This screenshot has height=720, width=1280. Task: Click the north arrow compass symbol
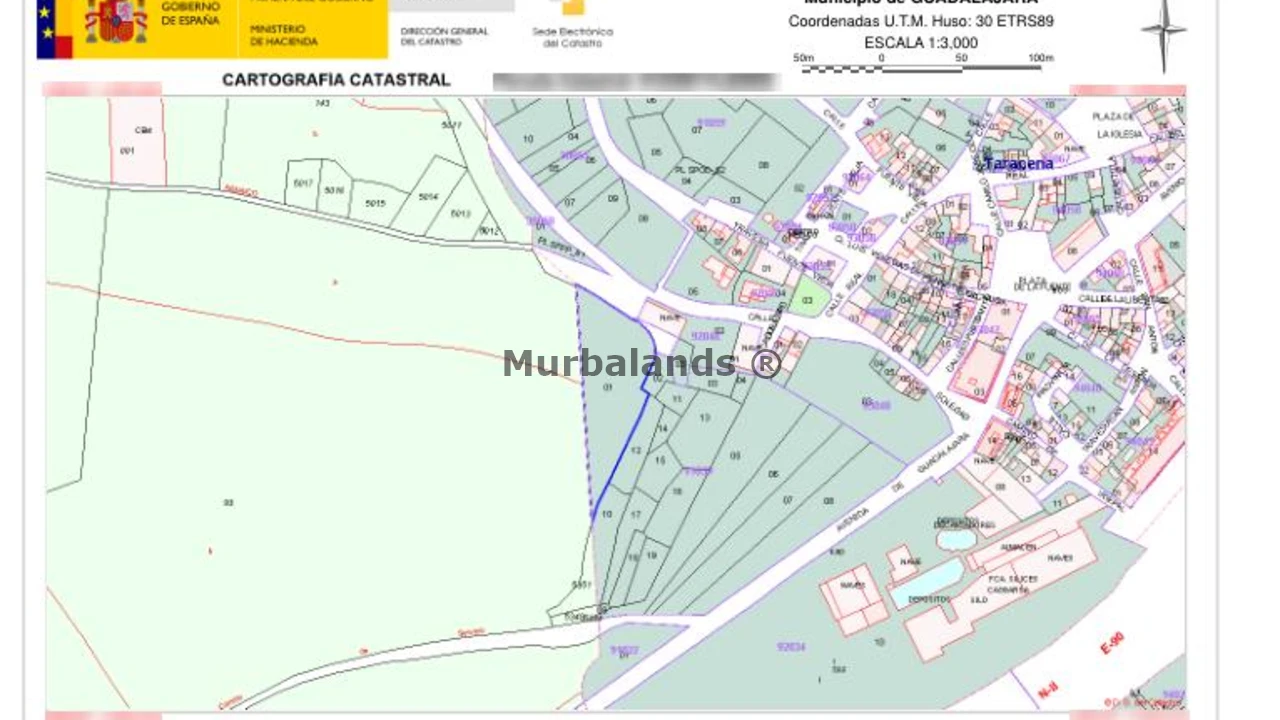tap(1163, 33)
